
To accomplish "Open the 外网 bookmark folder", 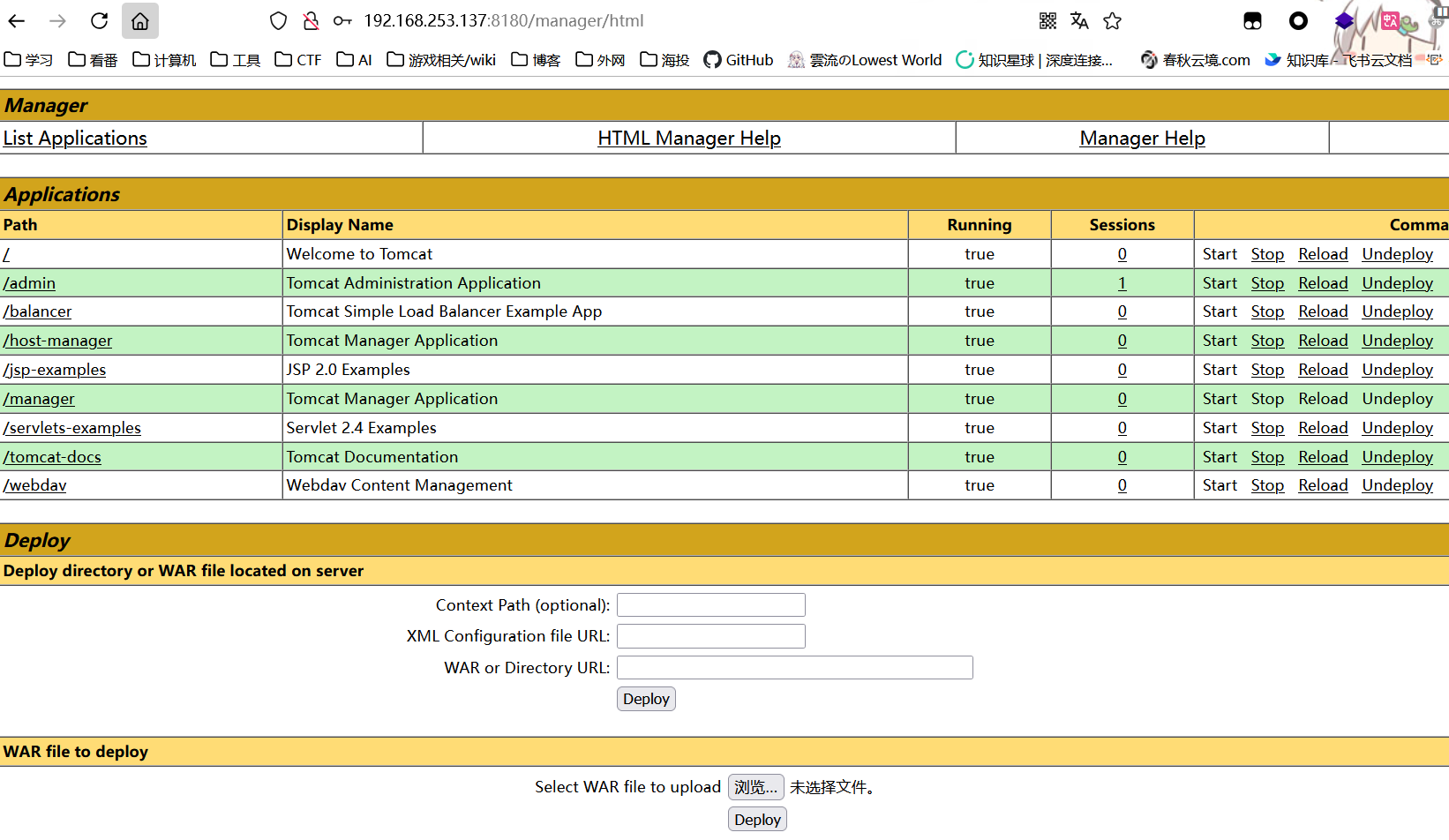I will [600, 60].
